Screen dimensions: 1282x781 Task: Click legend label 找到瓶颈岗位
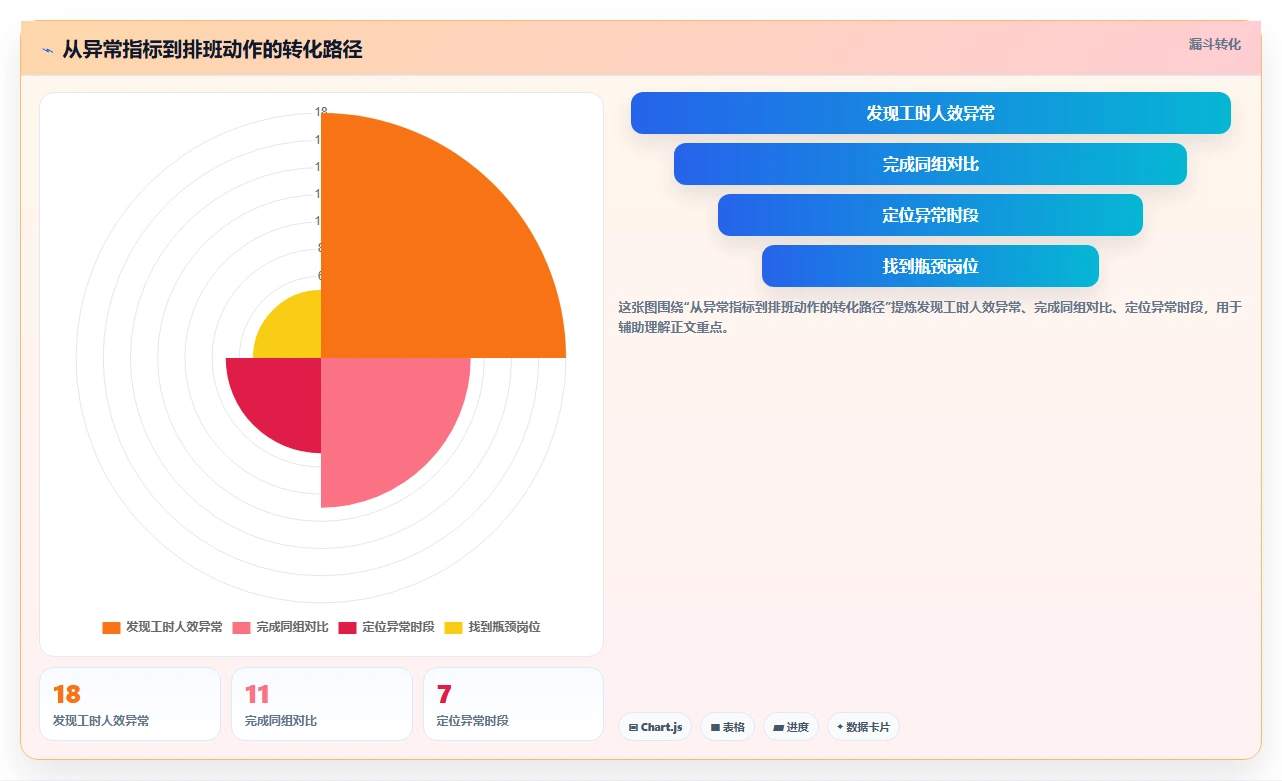click(504, 627)
